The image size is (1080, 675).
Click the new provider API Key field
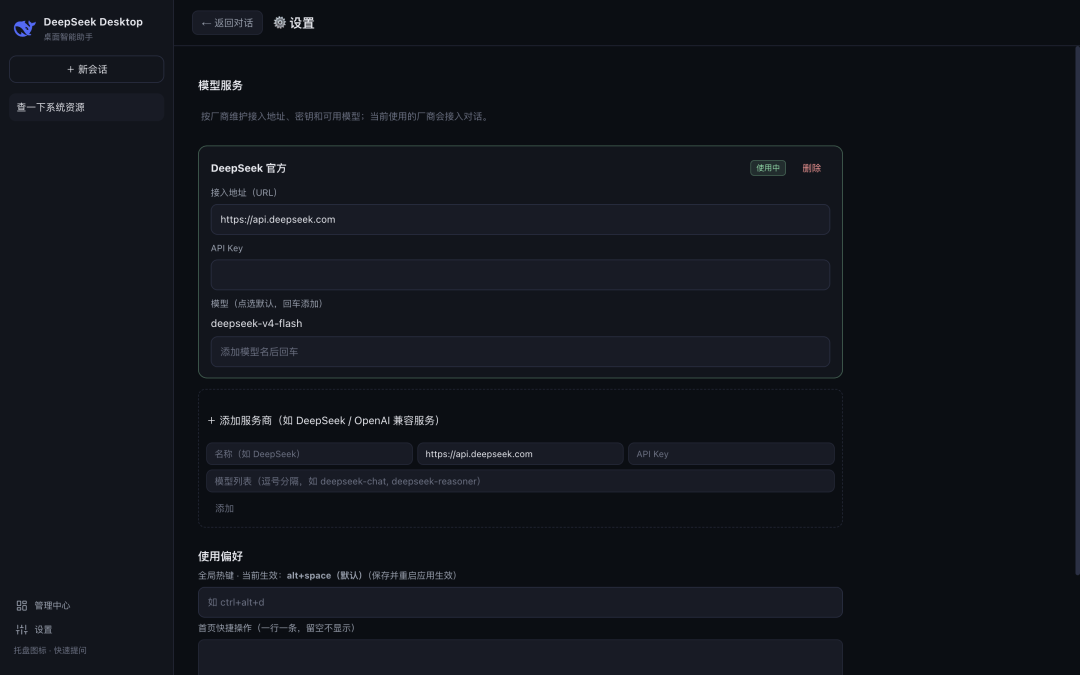731,454
